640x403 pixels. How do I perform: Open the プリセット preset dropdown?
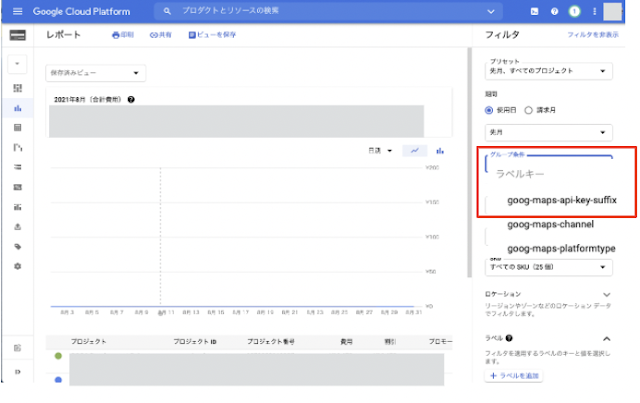549,71
